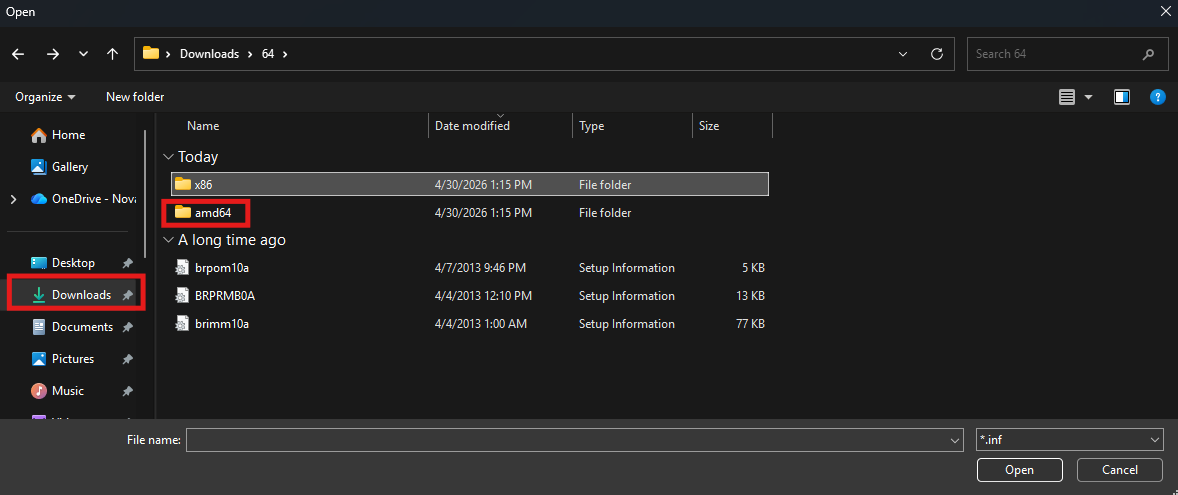
Task: Open Desktop in the sidebar
Action: [63, 263]
